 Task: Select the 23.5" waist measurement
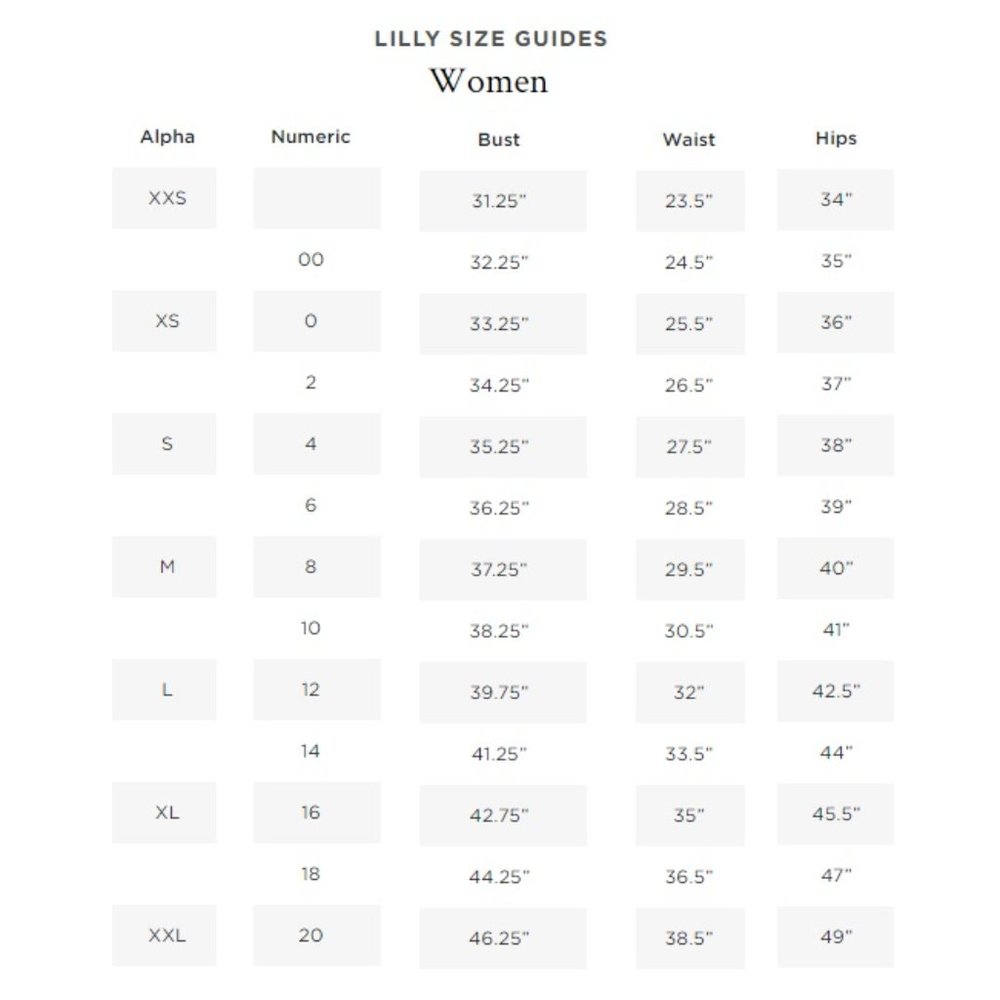(689, 201)
